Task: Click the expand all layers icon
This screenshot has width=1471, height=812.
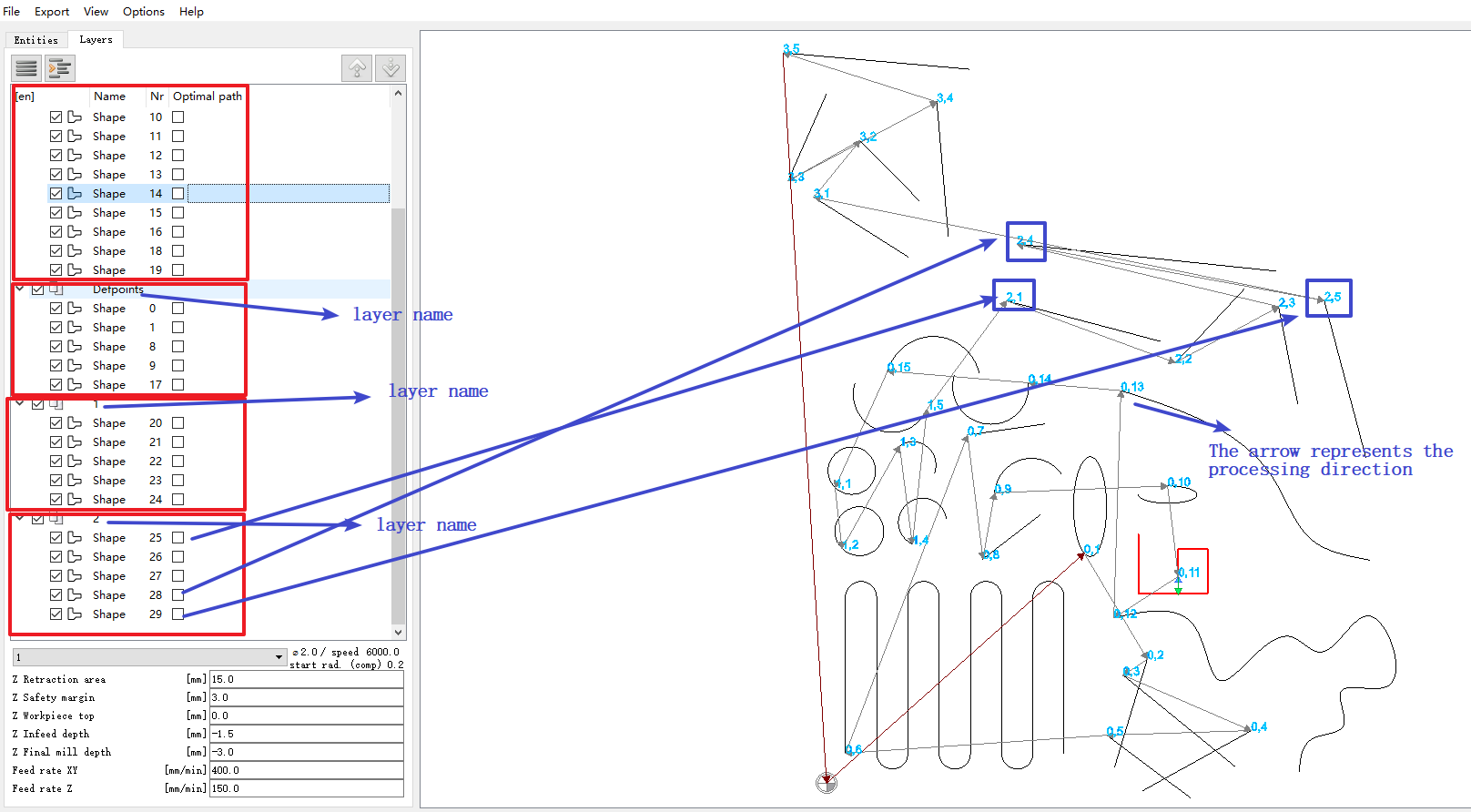Action: pyautogui.click(x=60, y=68)
